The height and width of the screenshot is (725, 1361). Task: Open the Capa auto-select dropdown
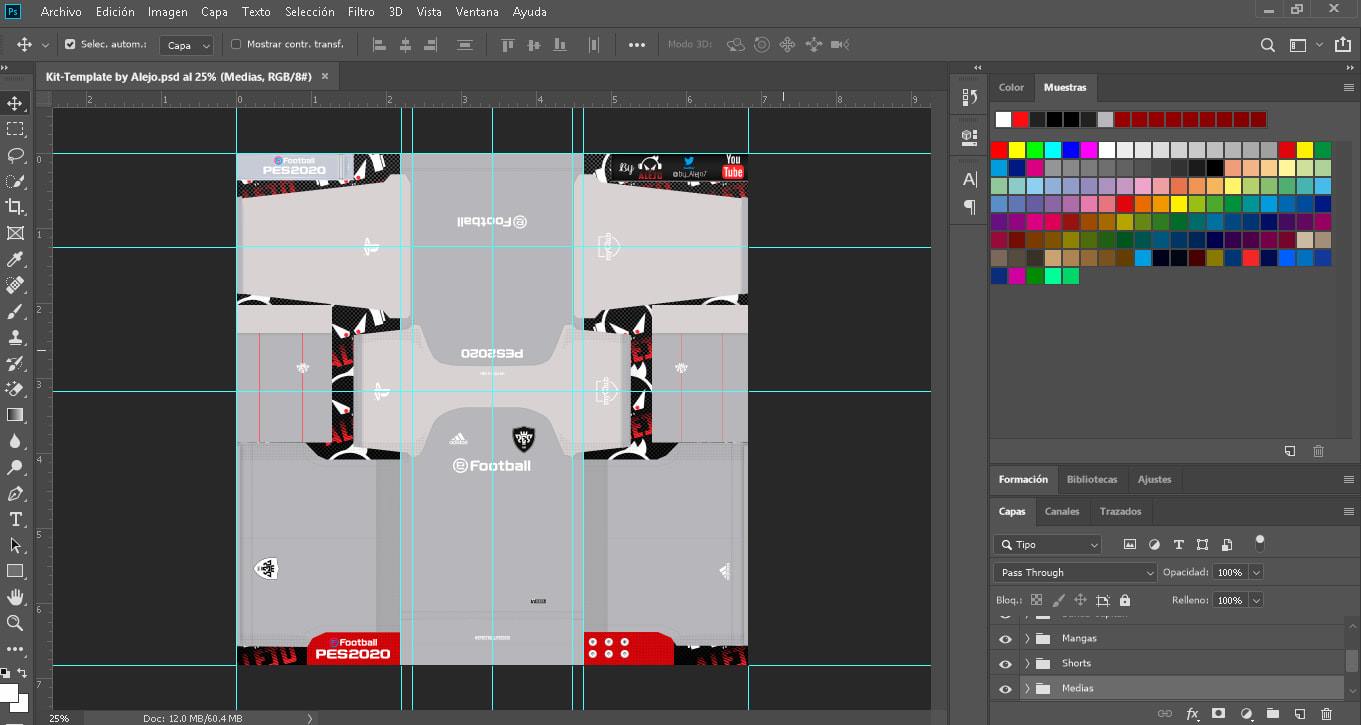[x=187, y=45]
